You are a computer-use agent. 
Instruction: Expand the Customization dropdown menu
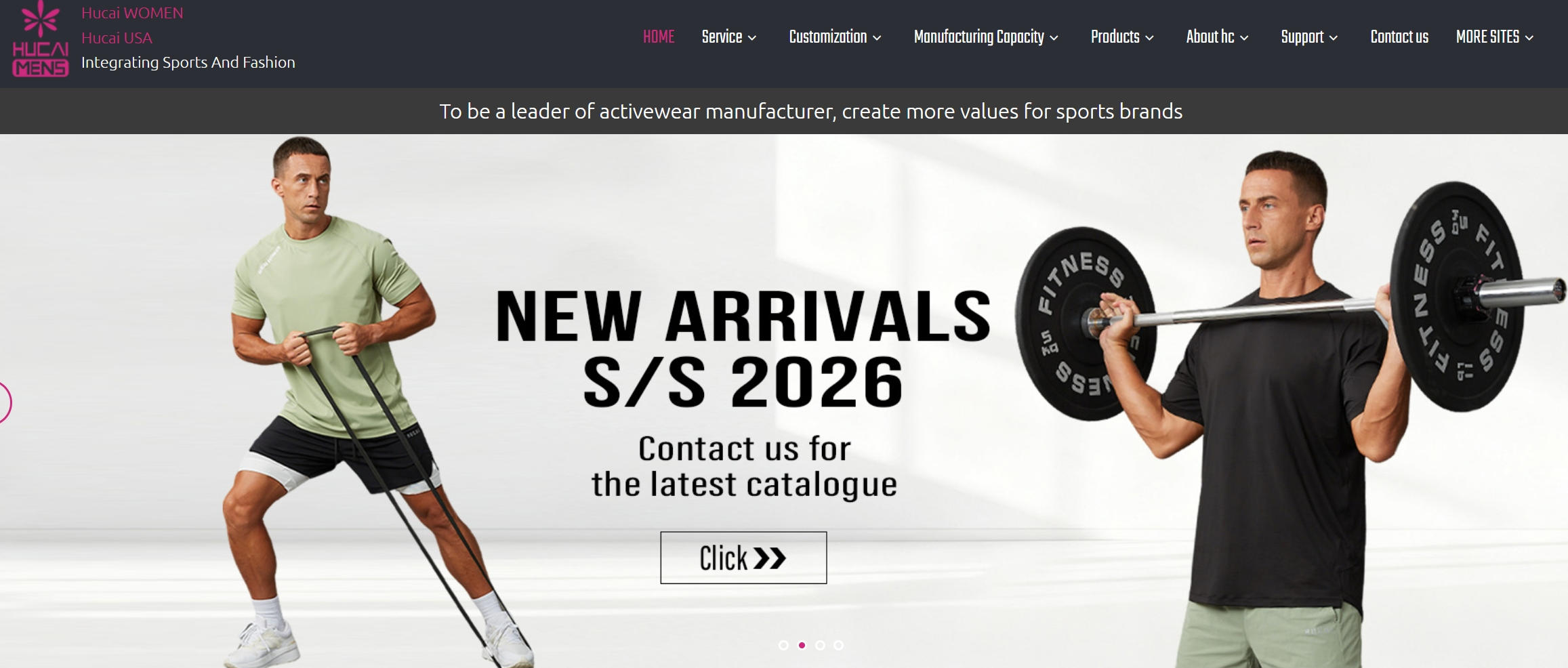tap(835, 37)
